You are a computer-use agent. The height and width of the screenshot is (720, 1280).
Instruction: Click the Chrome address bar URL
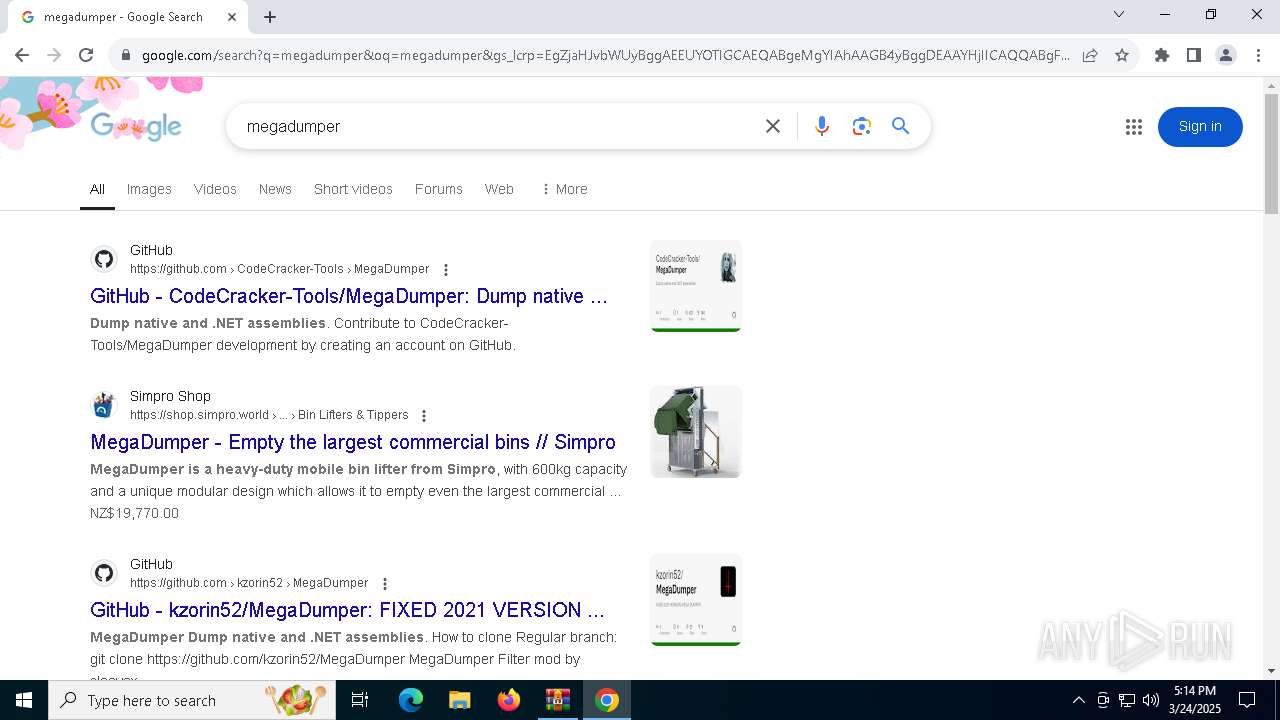[x=605, y=55]
